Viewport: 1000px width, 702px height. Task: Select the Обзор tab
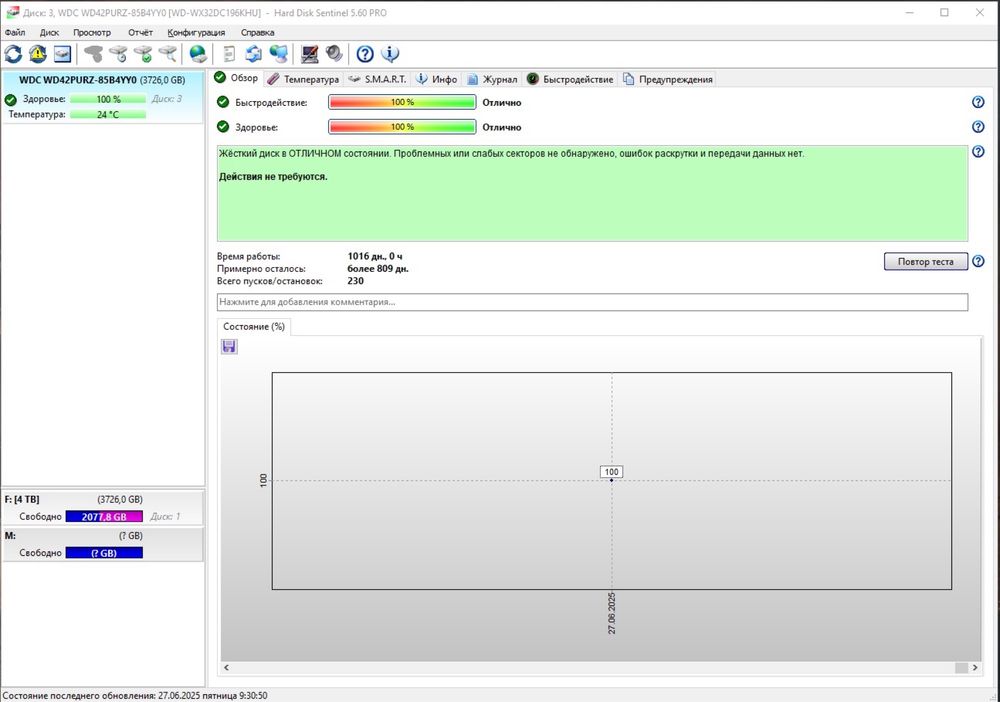click(237, 78)
